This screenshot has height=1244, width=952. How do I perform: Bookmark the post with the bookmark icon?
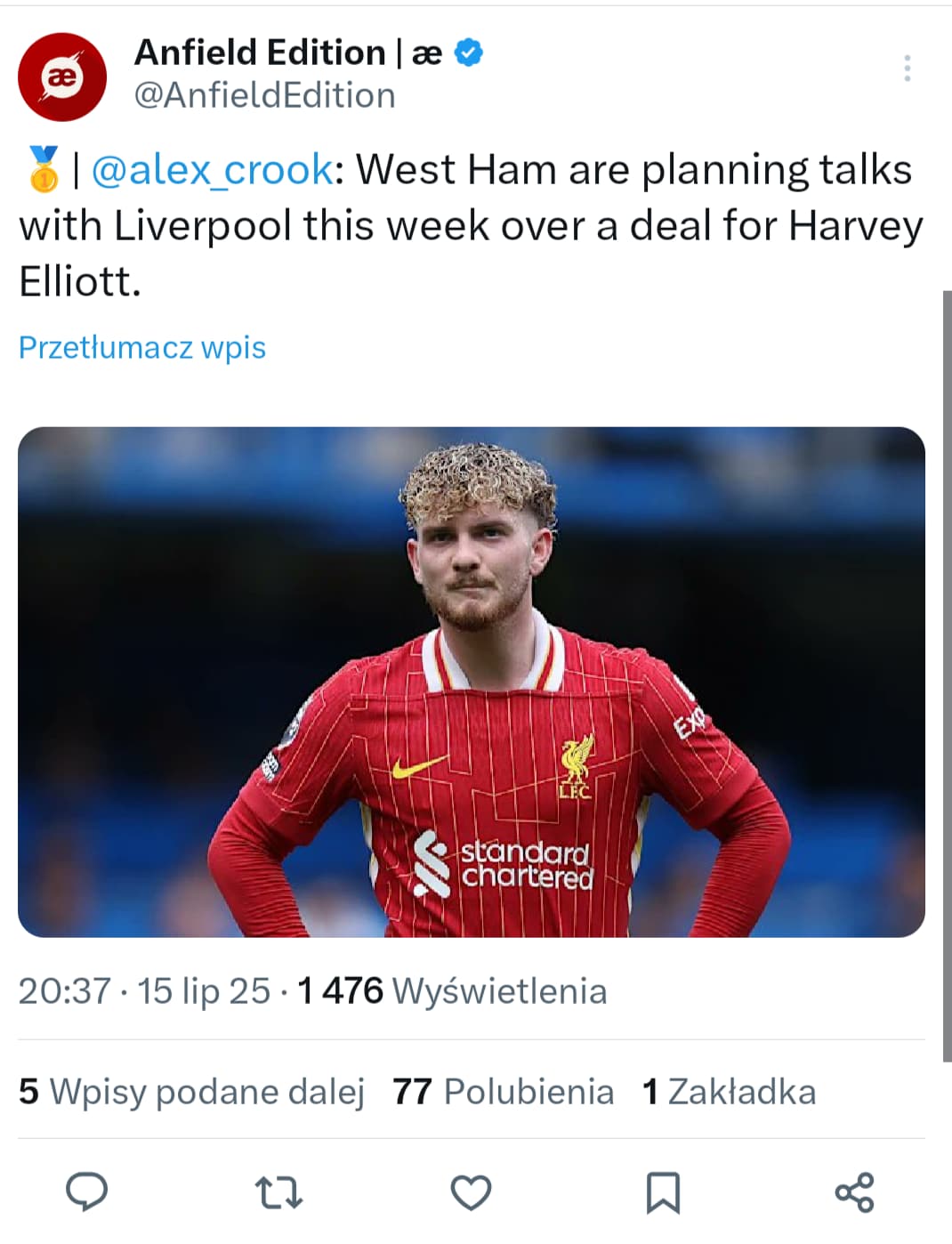click(x=662, y=1192)
